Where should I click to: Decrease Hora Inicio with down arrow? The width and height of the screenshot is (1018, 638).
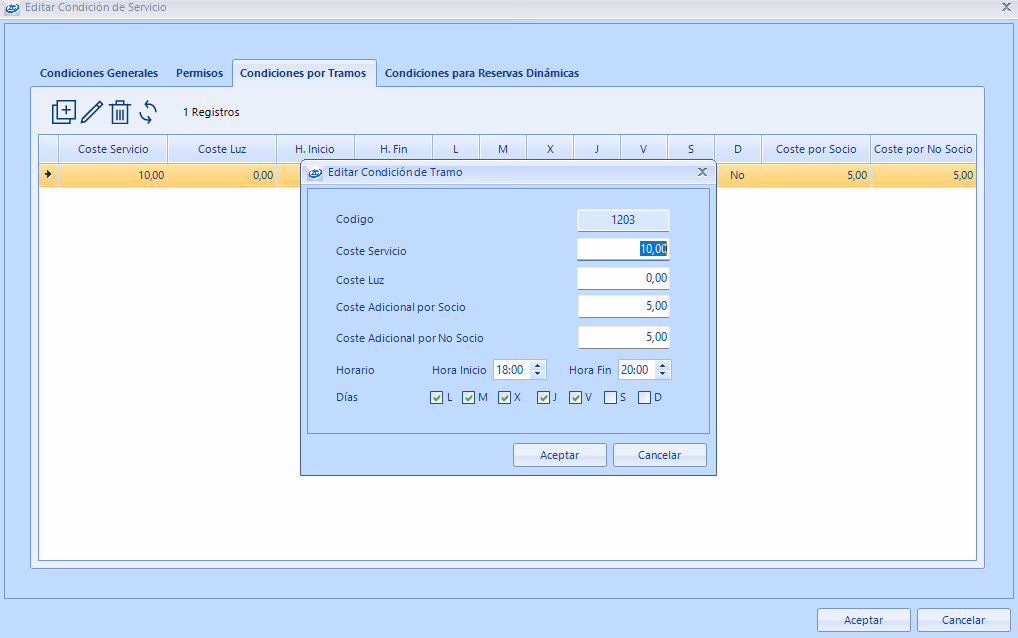pos(538,375)
